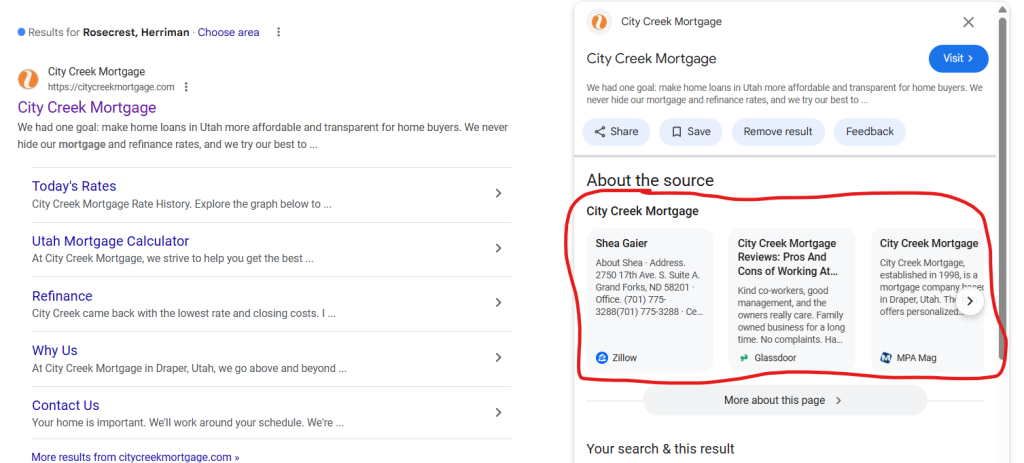Expand the chevron on Refinance row

(498, 302)
